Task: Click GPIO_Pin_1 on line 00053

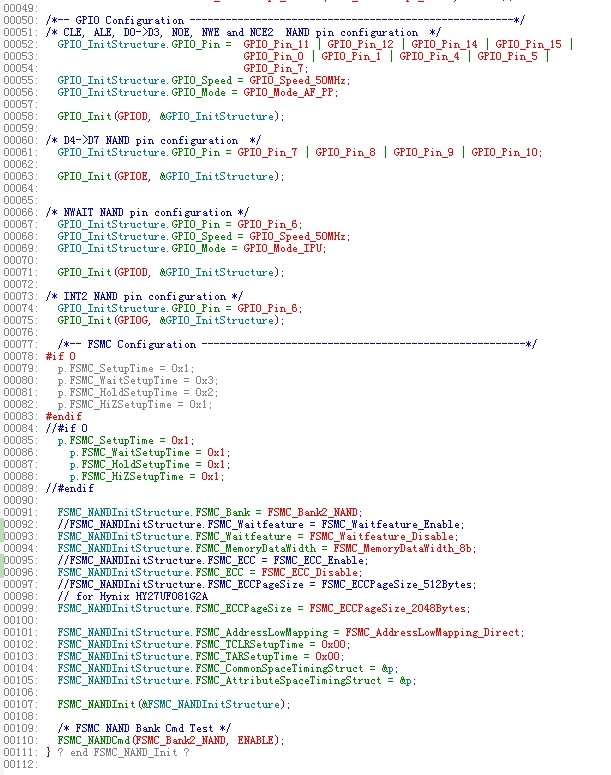Action: [351, 56]
